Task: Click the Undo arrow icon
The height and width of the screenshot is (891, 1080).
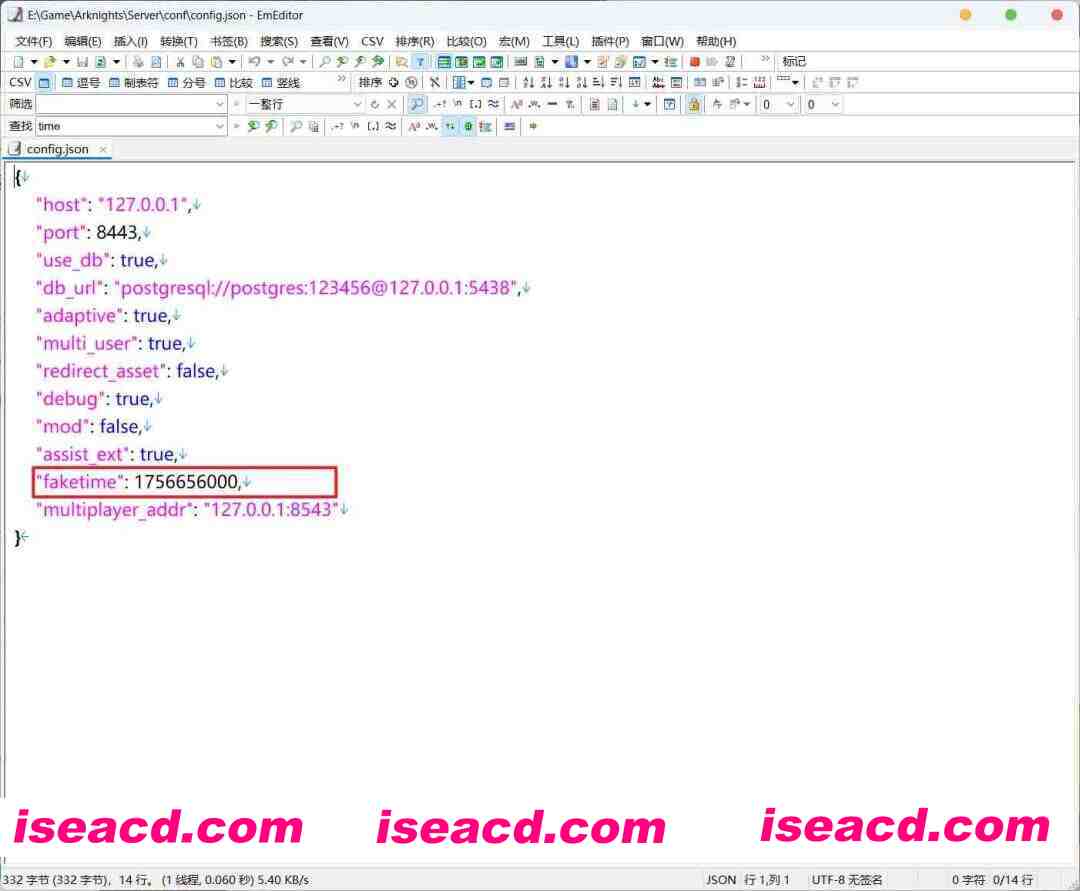Action: (254, 62)
